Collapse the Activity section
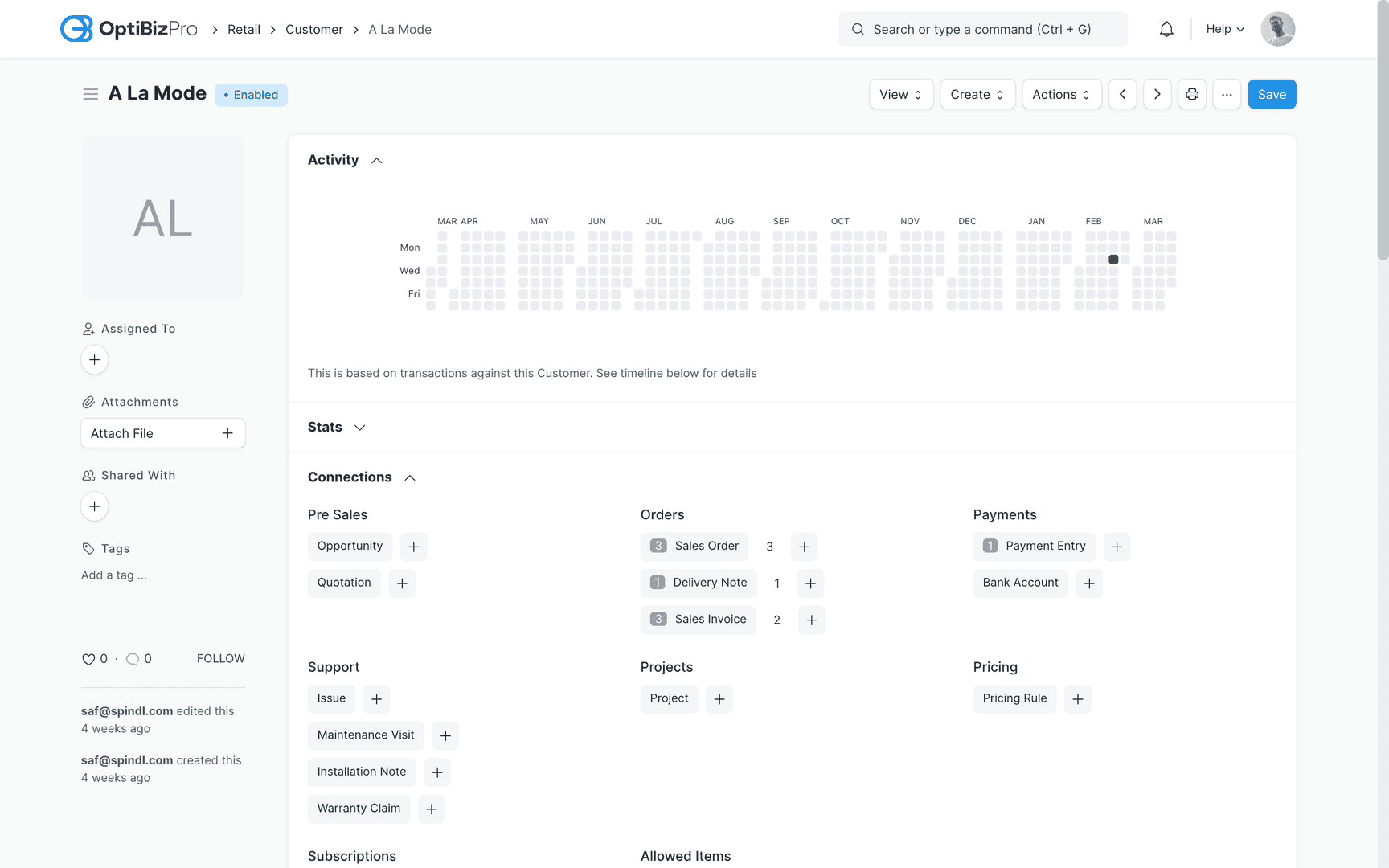This screenshot has width=1389, height=868. [x=376, y=160]
